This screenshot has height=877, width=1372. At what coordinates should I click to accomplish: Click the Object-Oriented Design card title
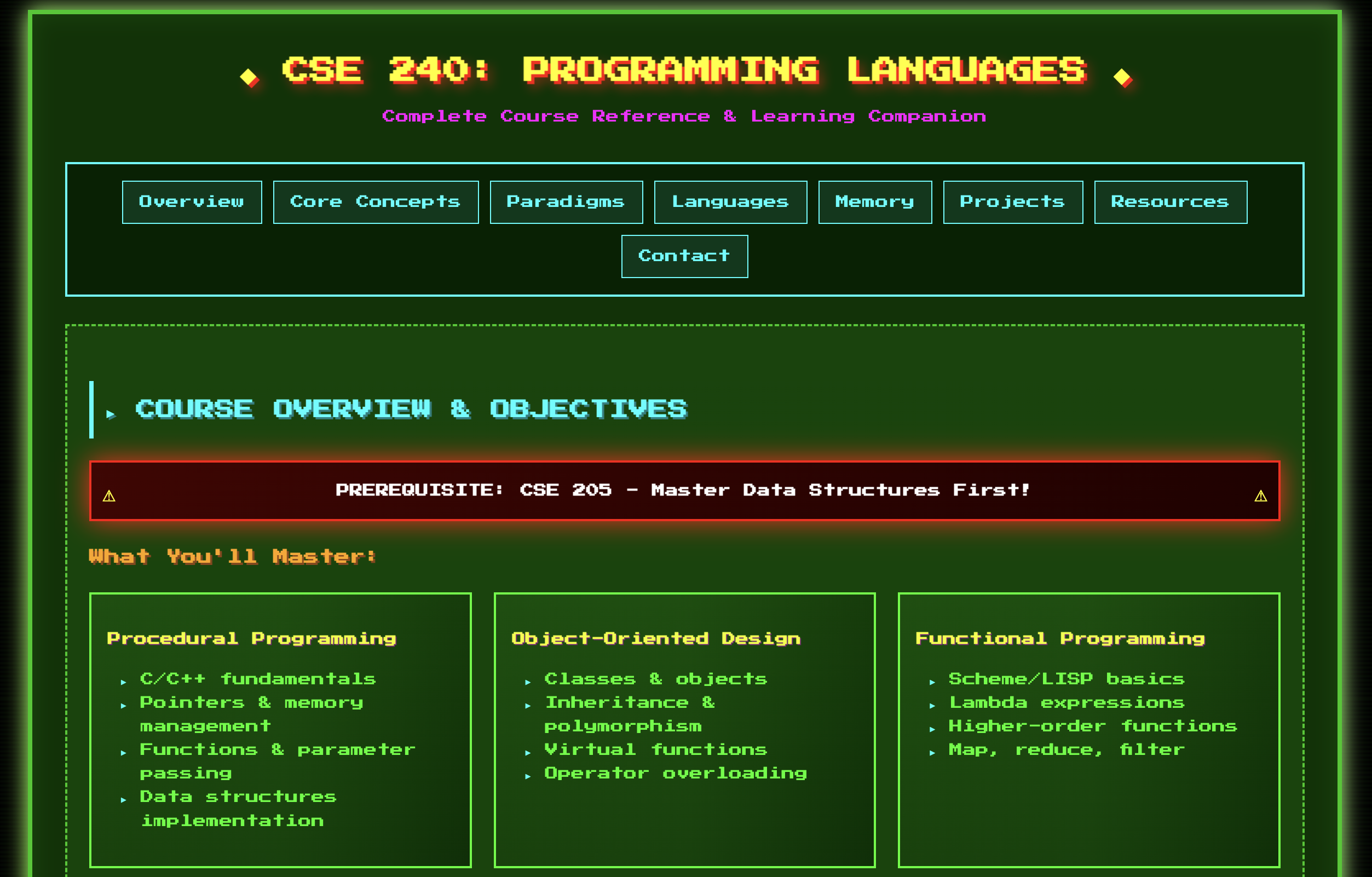coord(656,638)
